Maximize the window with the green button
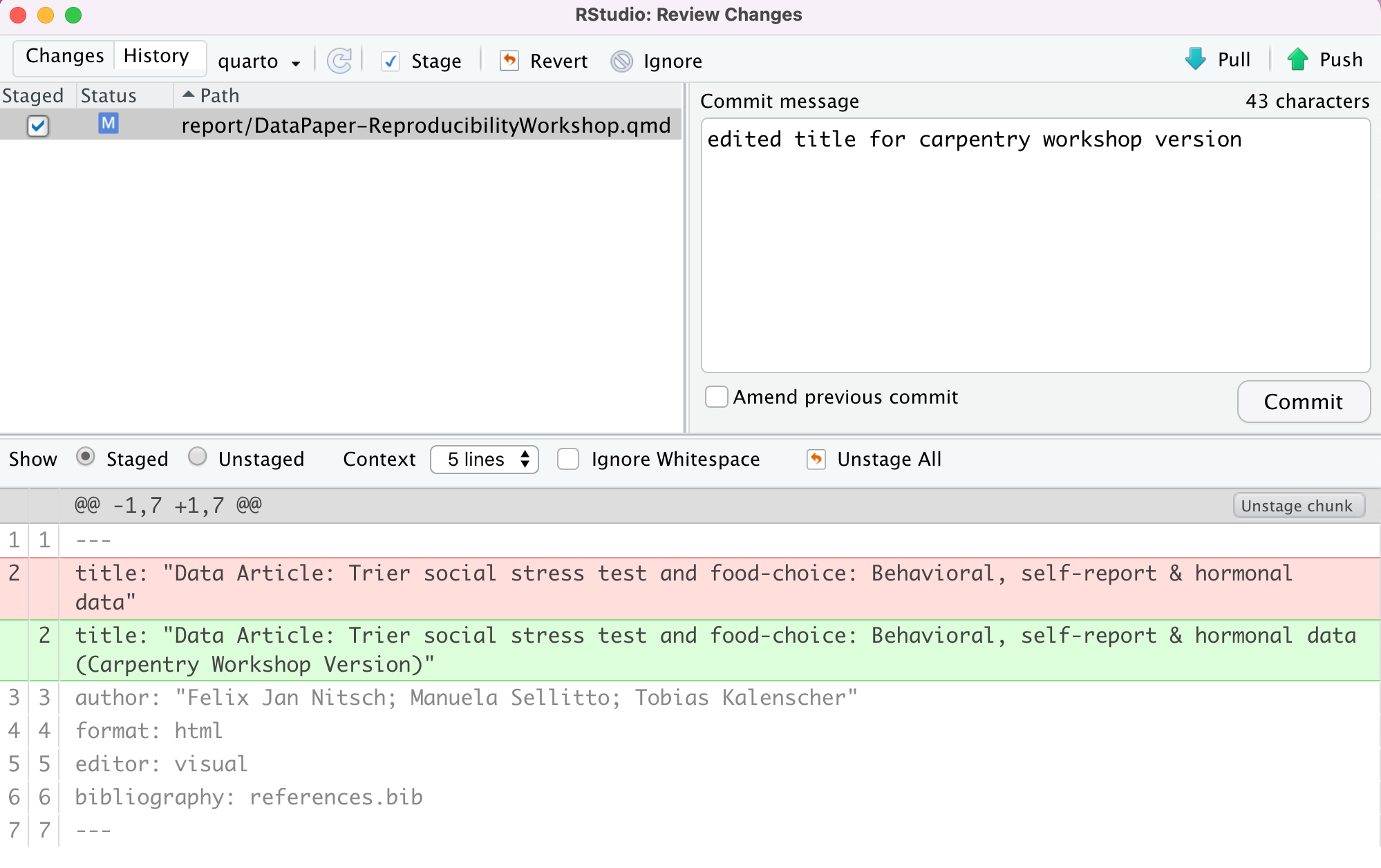 [x=73, y=15]
